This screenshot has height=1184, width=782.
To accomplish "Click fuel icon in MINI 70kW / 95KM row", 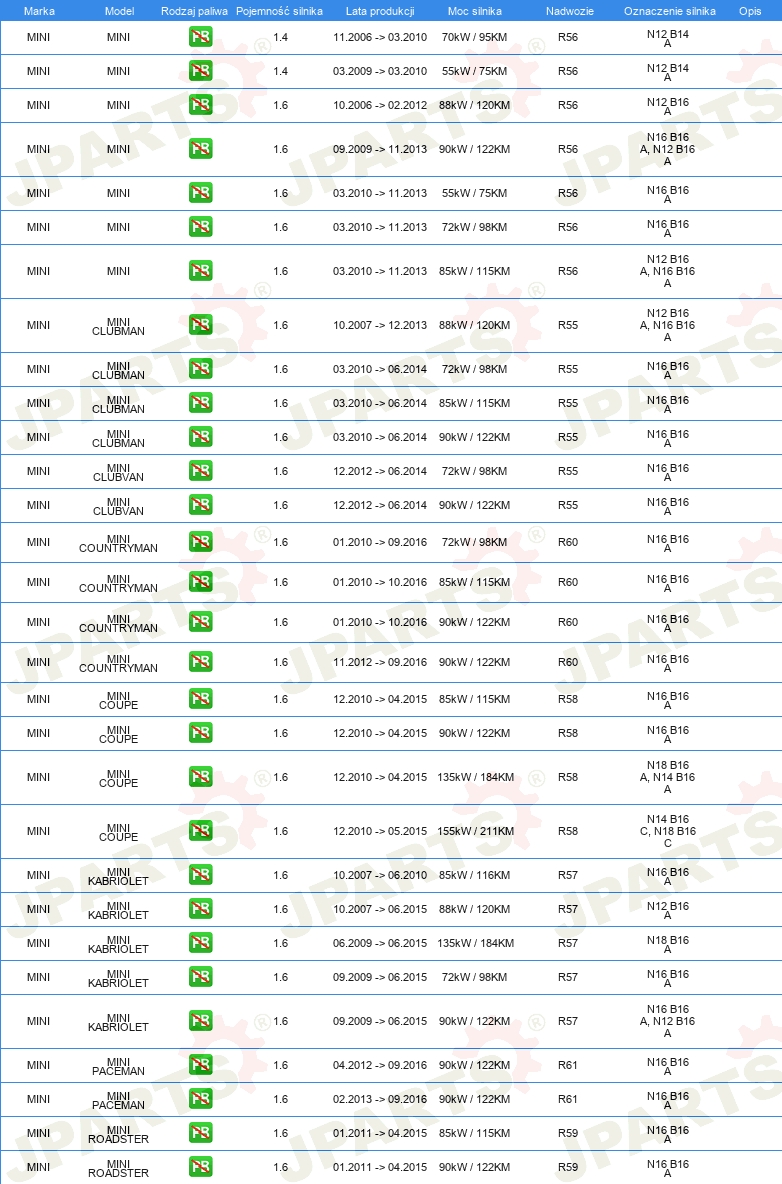I will click(x=200, y=37).
